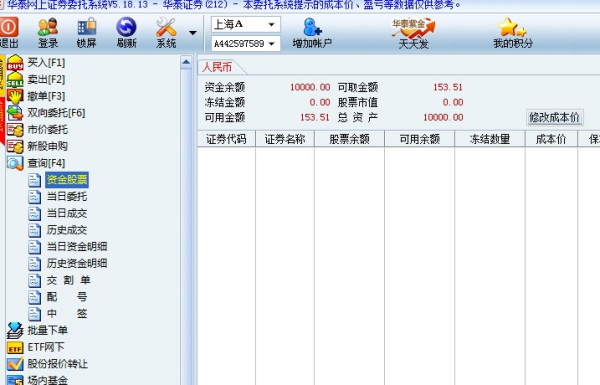
Task: Refresh data with the 刷新 icon
Action: coord(126,27)
